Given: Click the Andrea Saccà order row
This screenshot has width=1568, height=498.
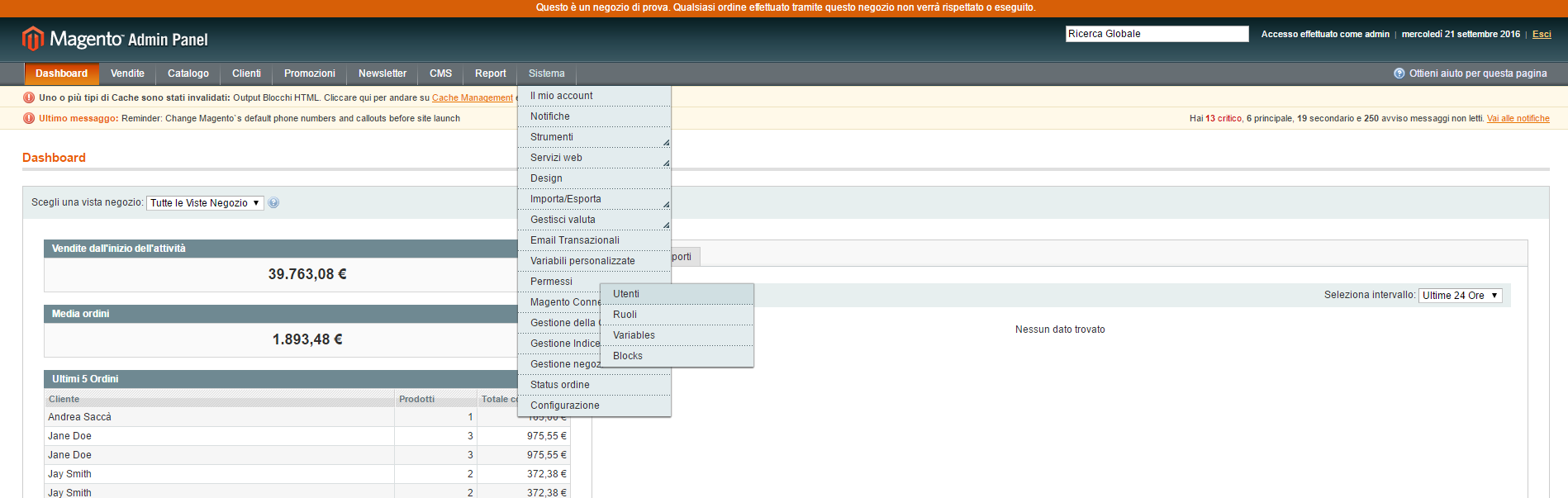Looking at the screenshot, I should pyautogui.click(x=307, y=417).
